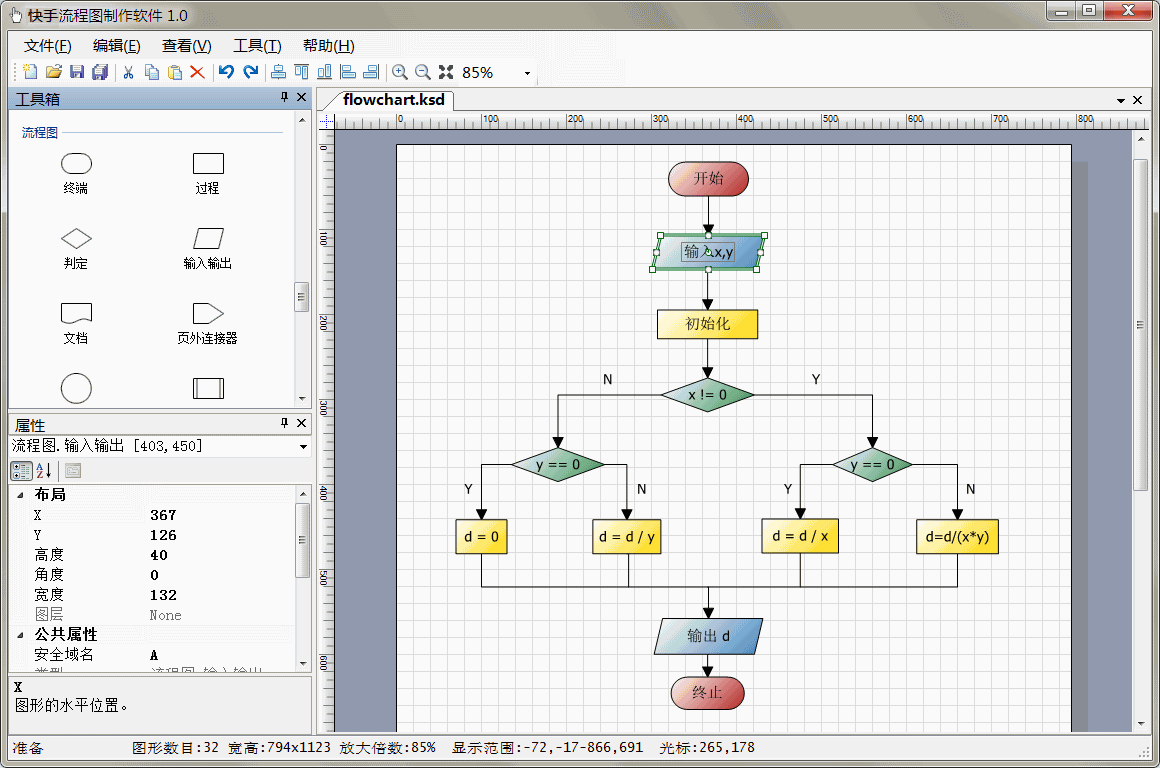Collapse the 布局 property group
Image resolution: width=1160 pixels, height=768 pixels.
click(21, 495)
